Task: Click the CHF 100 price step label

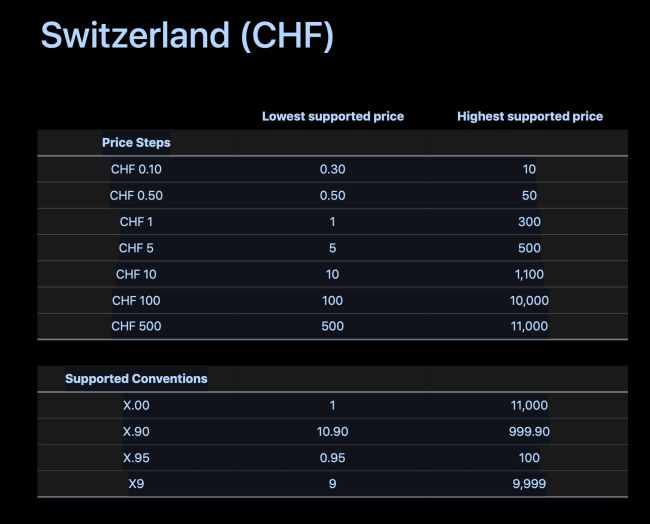Action: click(x=136, y=300)
